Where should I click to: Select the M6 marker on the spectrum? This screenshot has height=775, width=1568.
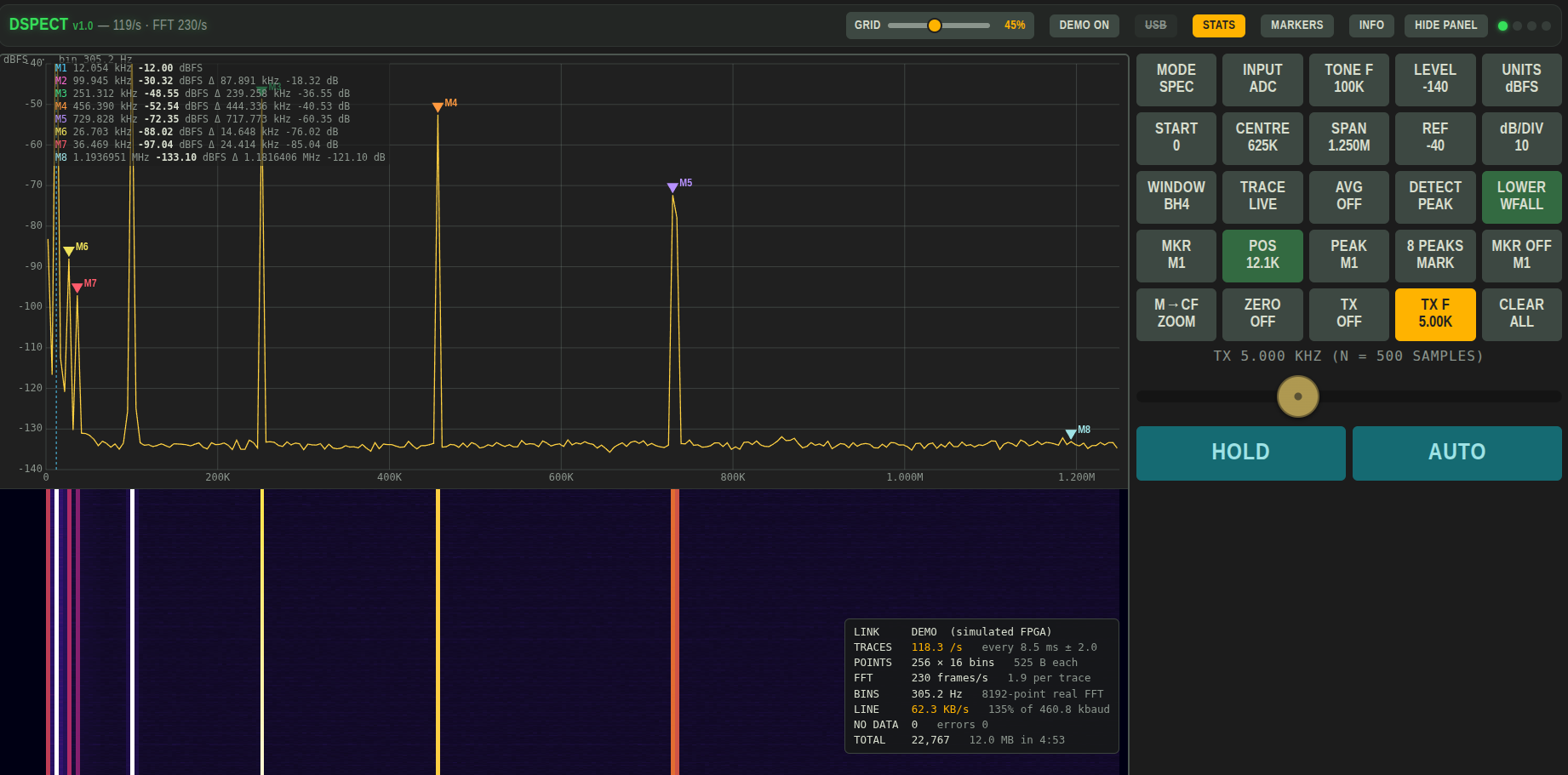(69, 251)
